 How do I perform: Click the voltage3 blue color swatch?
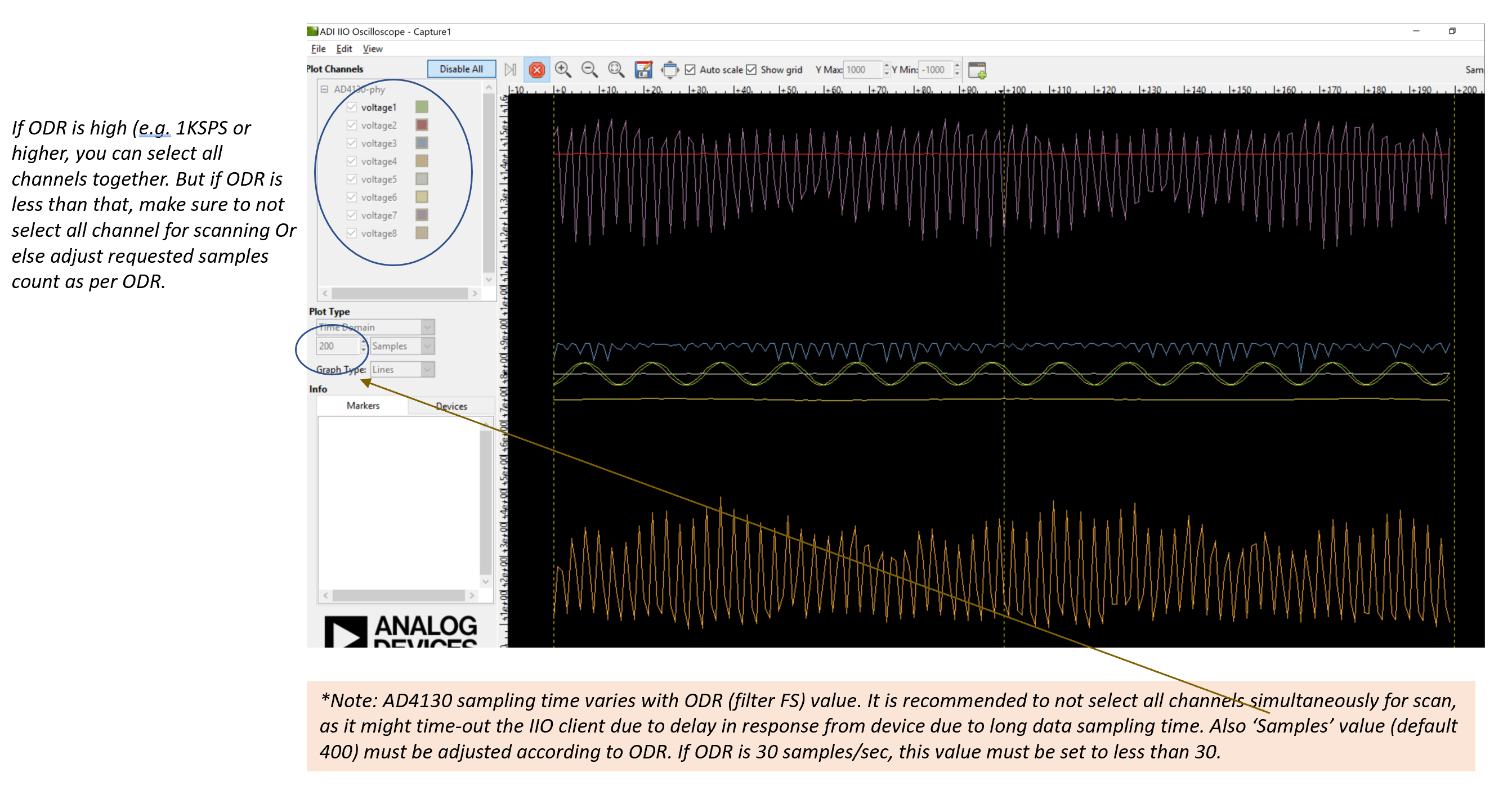(x=422, y=143)
